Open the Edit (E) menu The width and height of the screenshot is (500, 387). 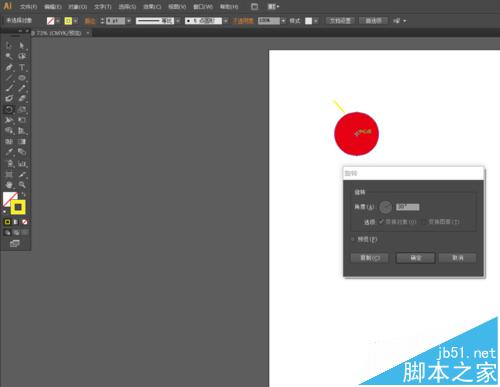(x=53, y=7)
